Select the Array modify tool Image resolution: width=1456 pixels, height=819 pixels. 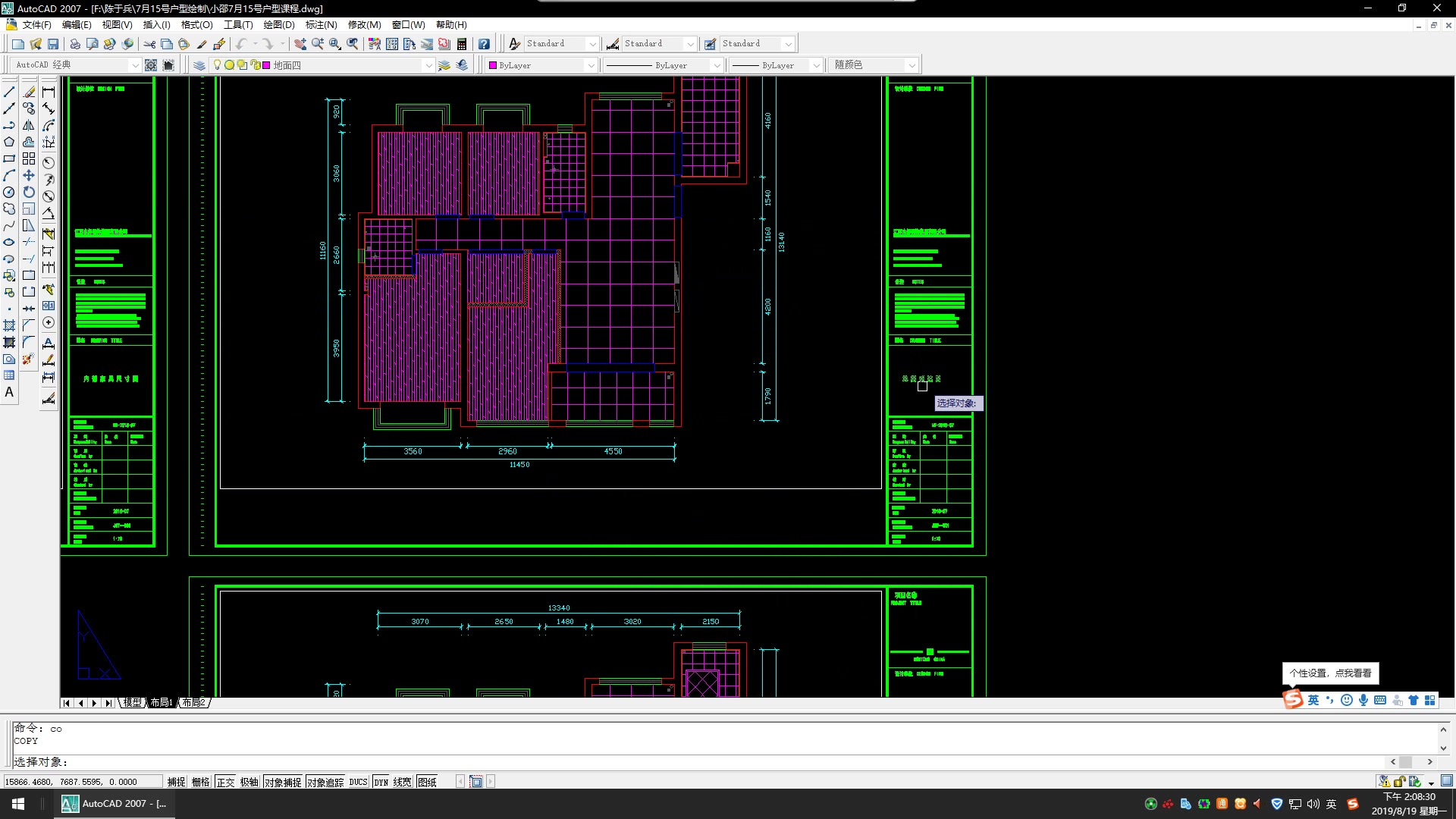click(29, 158)
